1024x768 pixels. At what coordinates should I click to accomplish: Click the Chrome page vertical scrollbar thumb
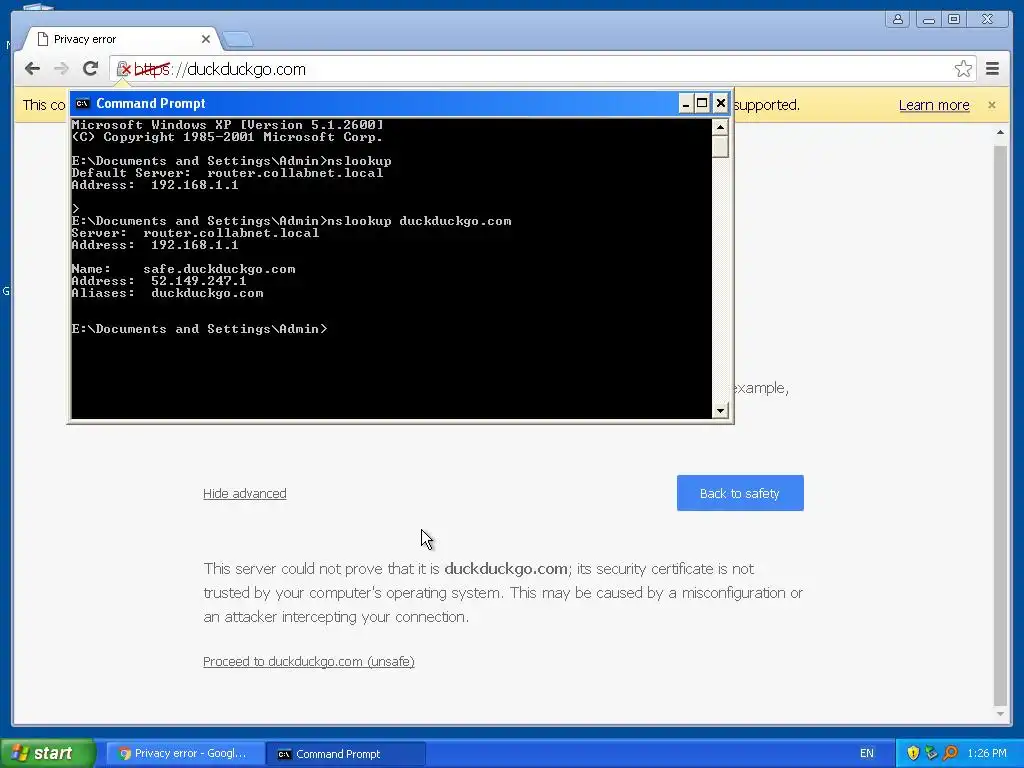coord(1000,424)
